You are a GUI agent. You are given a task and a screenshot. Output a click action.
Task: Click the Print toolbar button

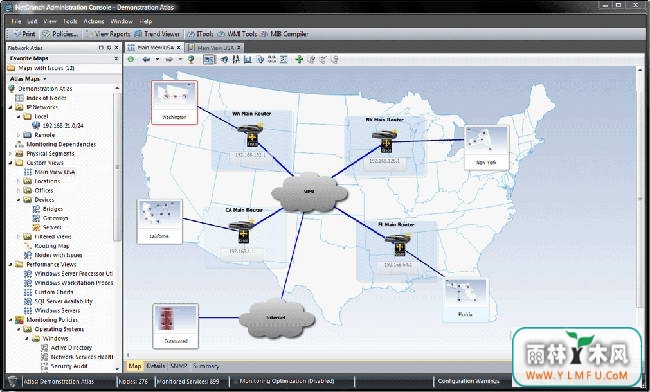click(24, 34)
